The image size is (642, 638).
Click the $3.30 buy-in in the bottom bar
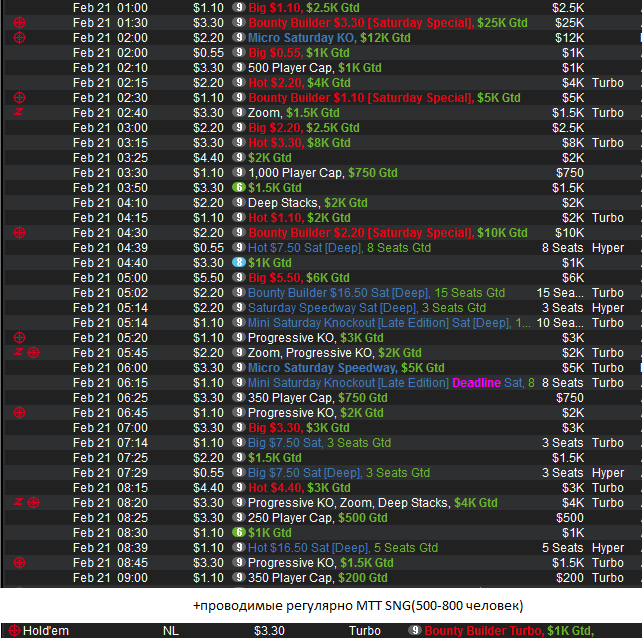pos(269,631)
